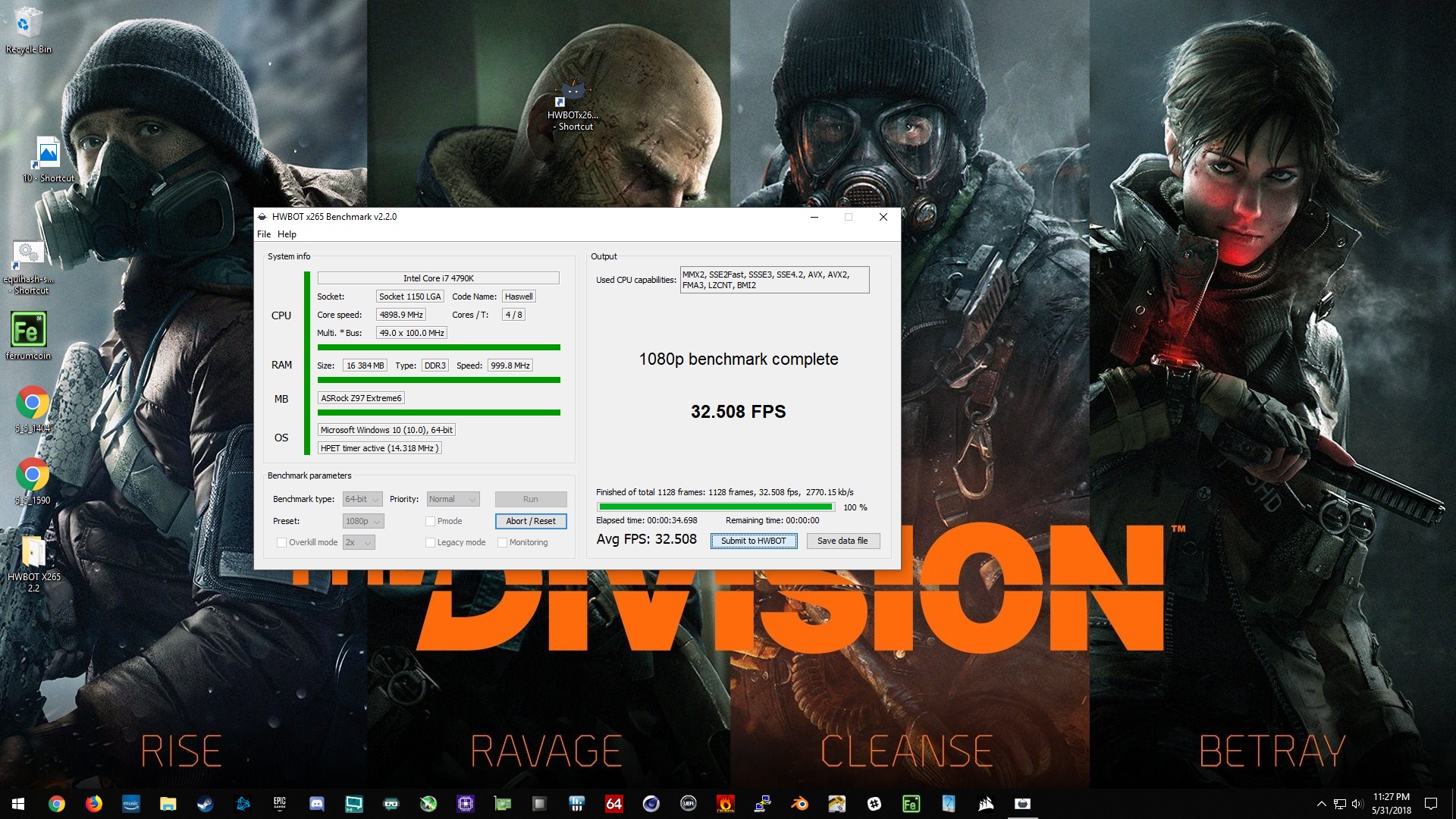Open the Corsair sails taskbar icon
The width and height of the screenshot is (1456, 819).
pyautogui.click(x=985, y=804)
